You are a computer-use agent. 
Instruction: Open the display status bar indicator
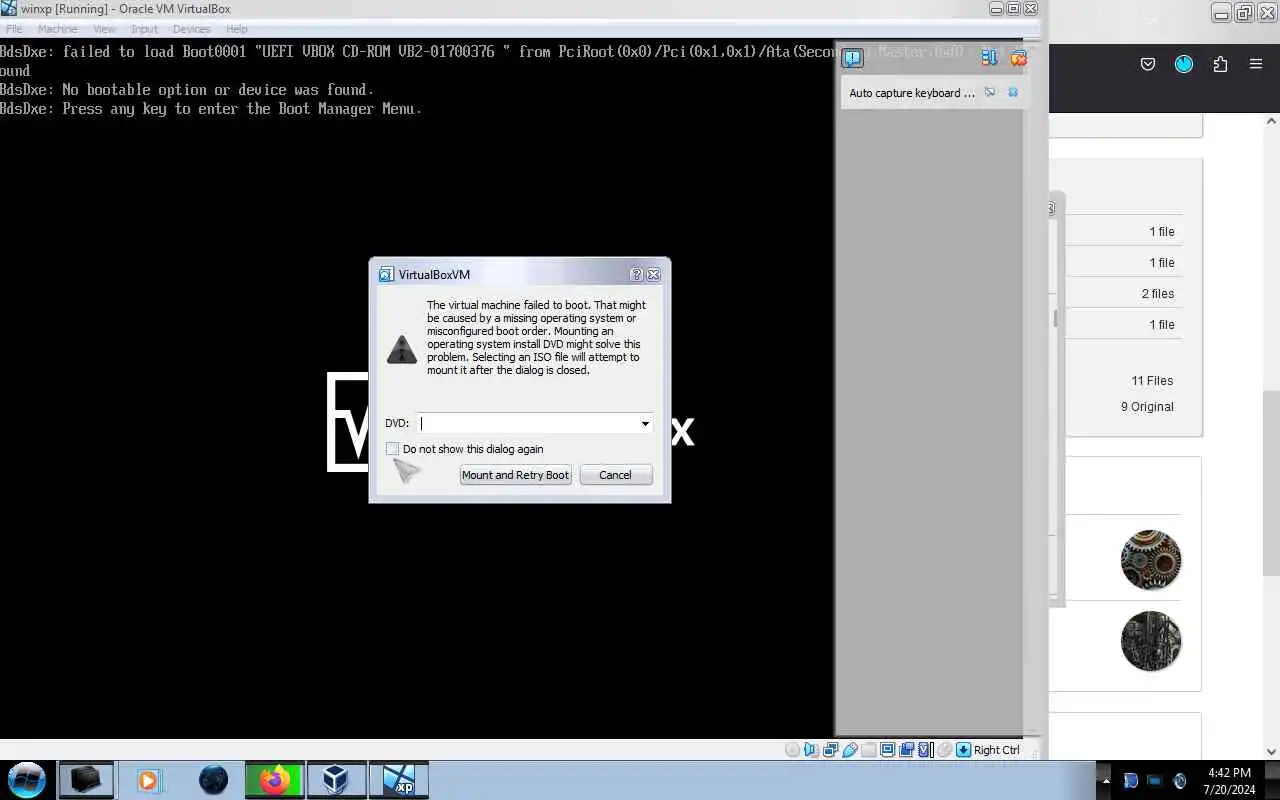(888, 750)
